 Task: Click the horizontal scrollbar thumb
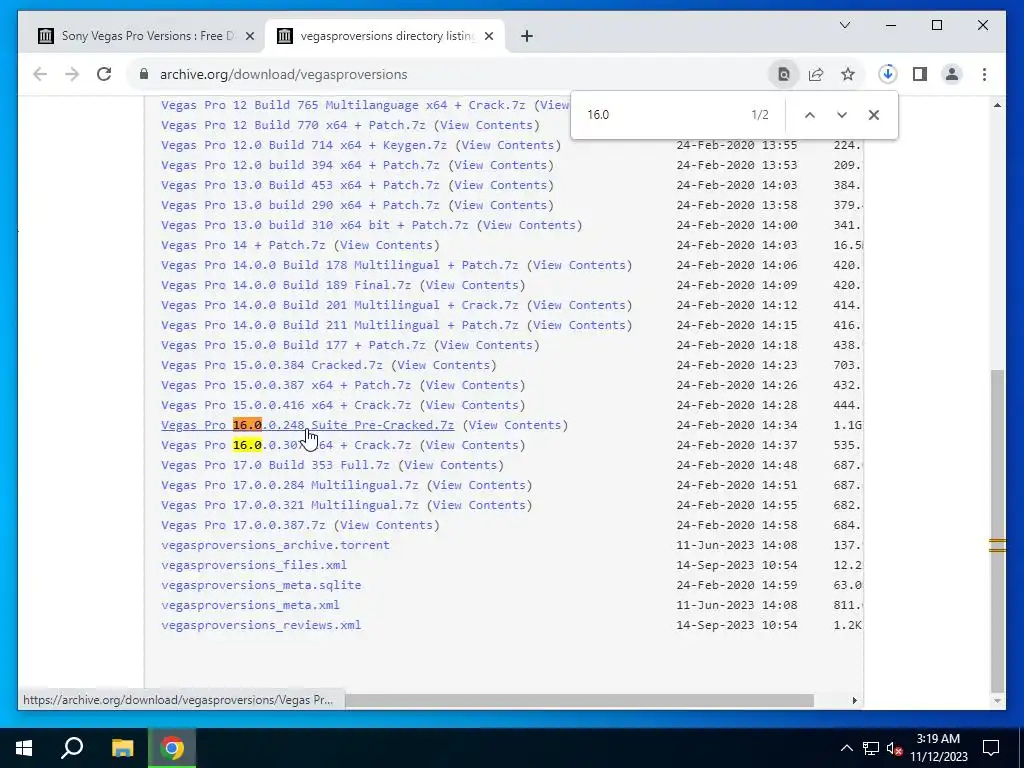(579, 700)
